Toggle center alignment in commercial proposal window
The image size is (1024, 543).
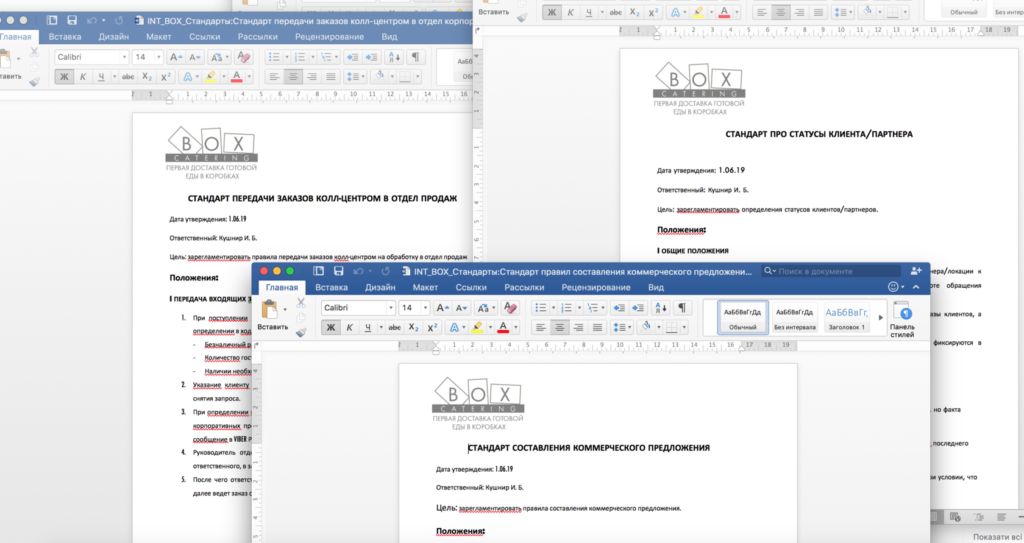point(560,327)
